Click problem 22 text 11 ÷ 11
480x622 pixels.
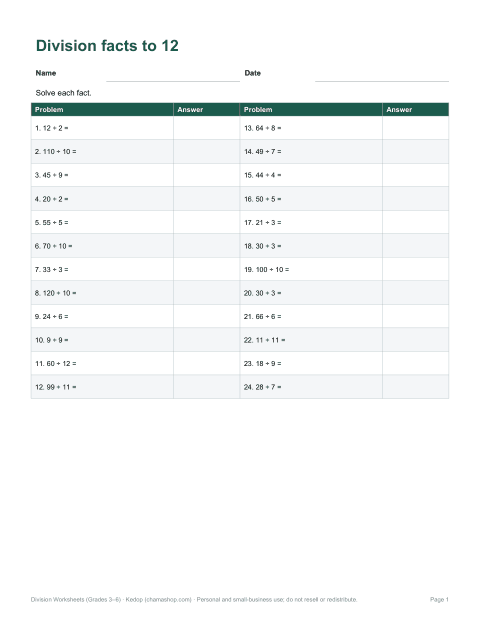265,340
